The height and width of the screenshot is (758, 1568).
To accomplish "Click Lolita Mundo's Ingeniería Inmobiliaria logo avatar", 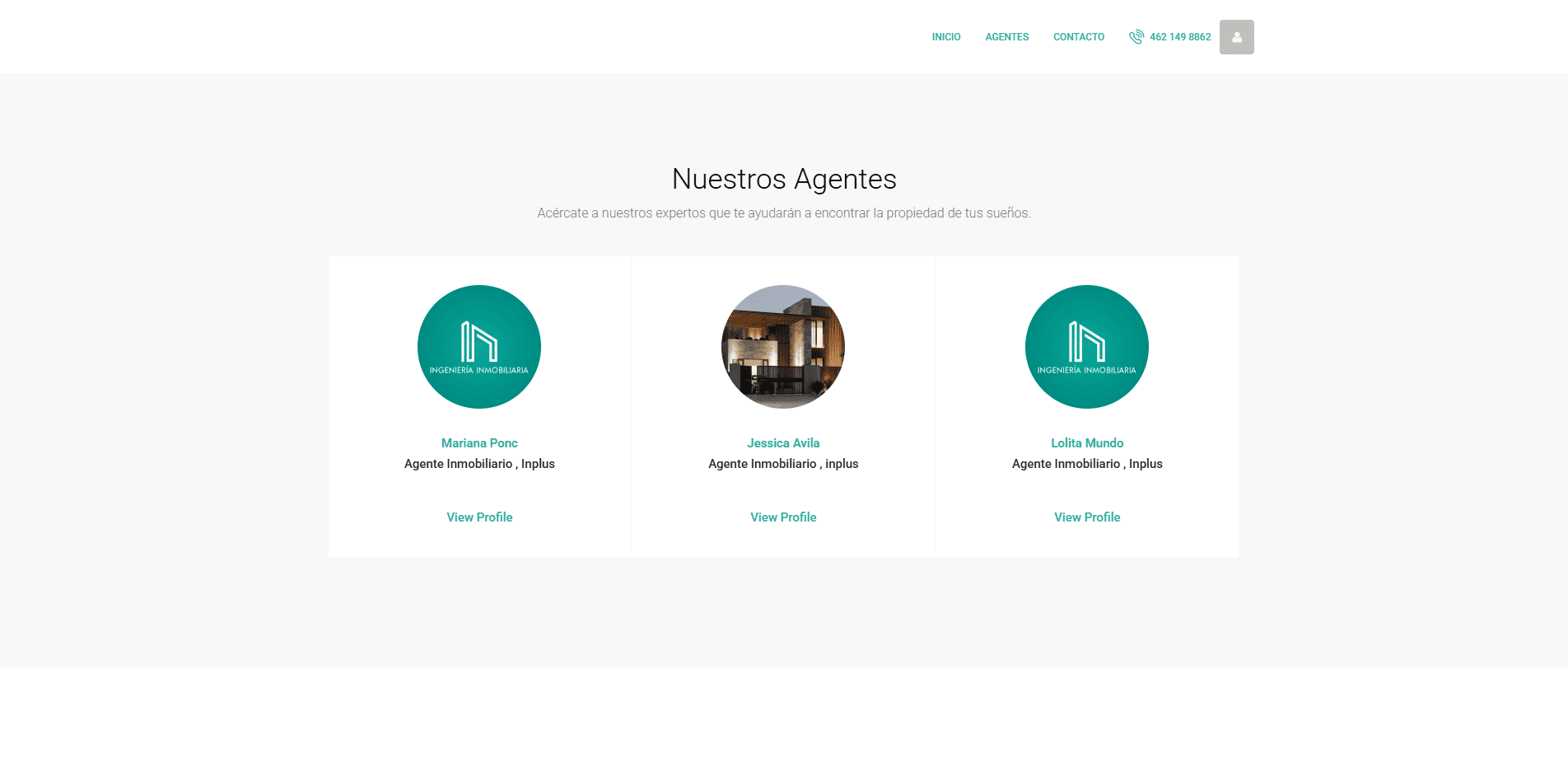I will click(x=1086, y=347).
